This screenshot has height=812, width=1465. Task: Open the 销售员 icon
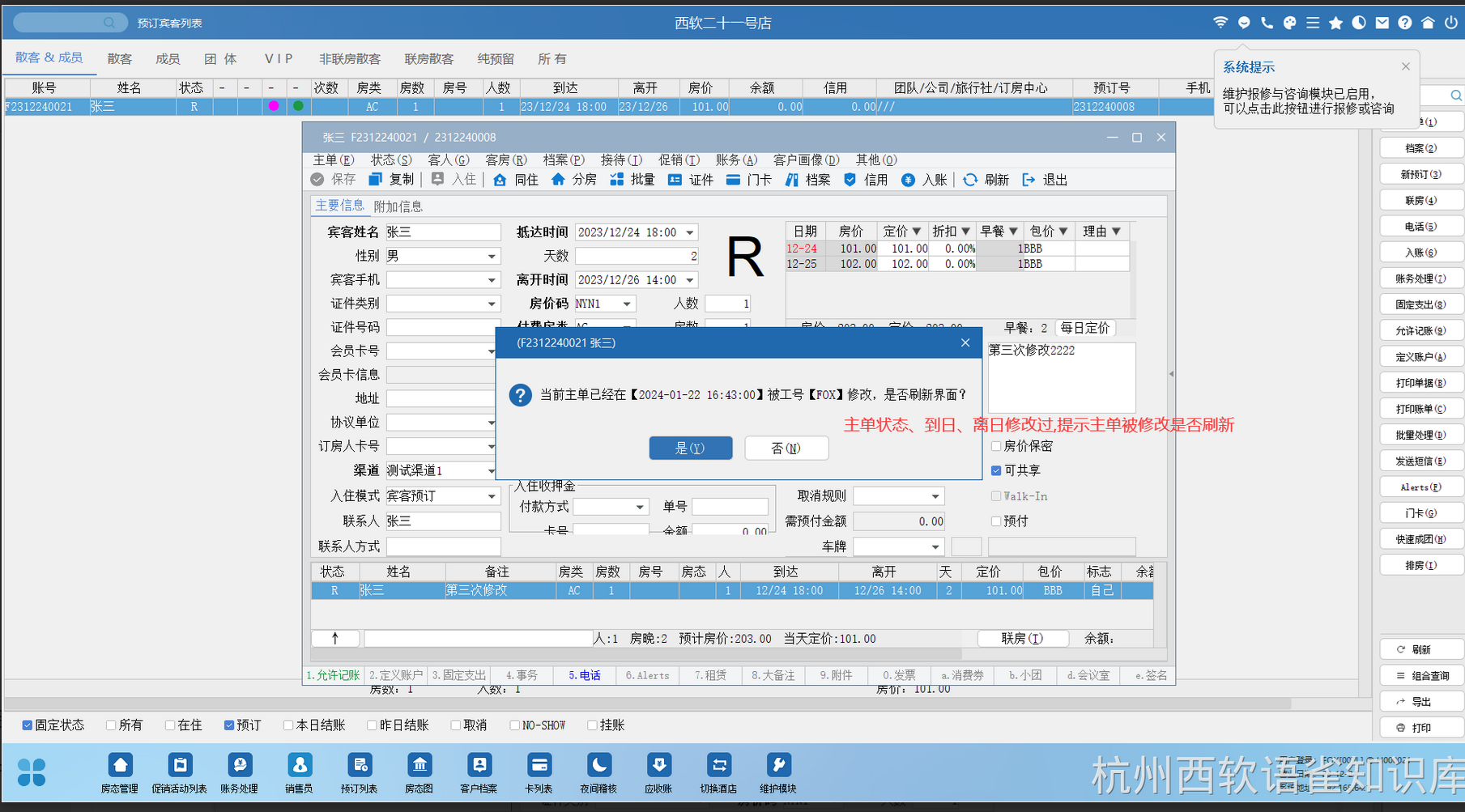299,772
